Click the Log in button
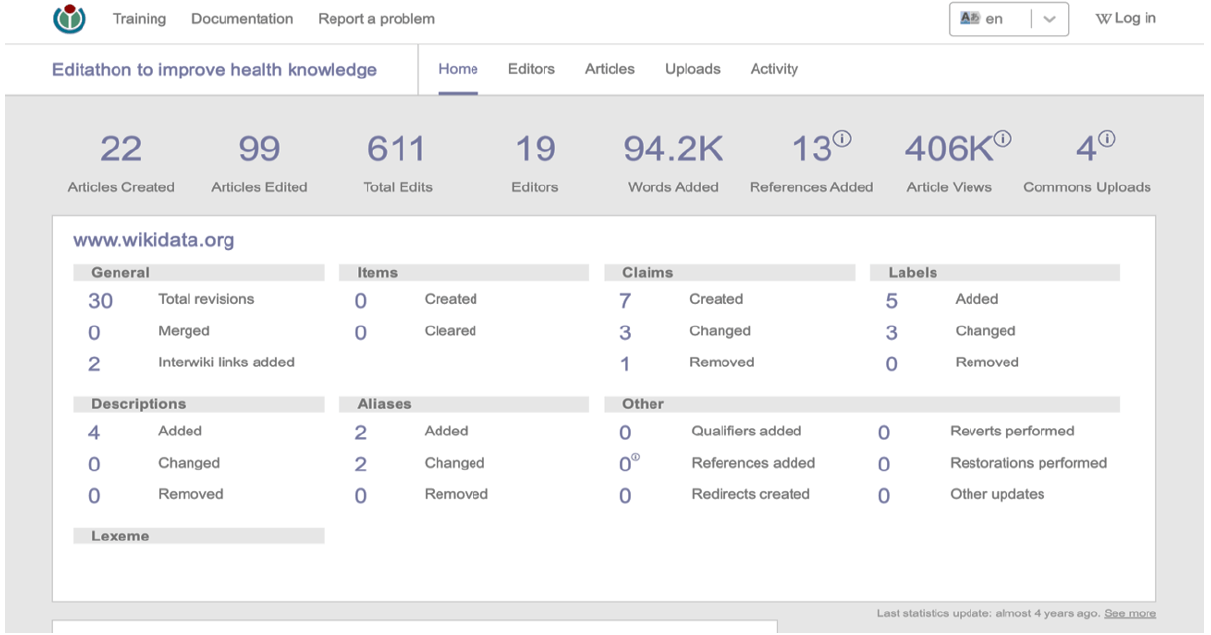Viewport: 1211px width, 635px height. (x=1126, y=19)
